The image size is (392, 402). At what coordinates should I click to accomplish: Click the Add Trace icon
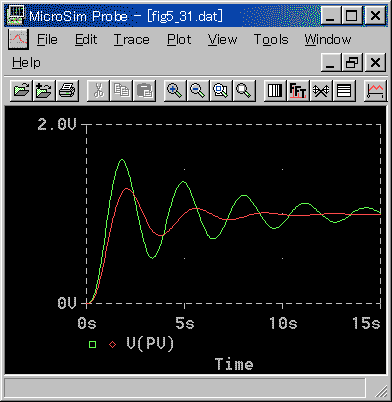coord(375,90)
